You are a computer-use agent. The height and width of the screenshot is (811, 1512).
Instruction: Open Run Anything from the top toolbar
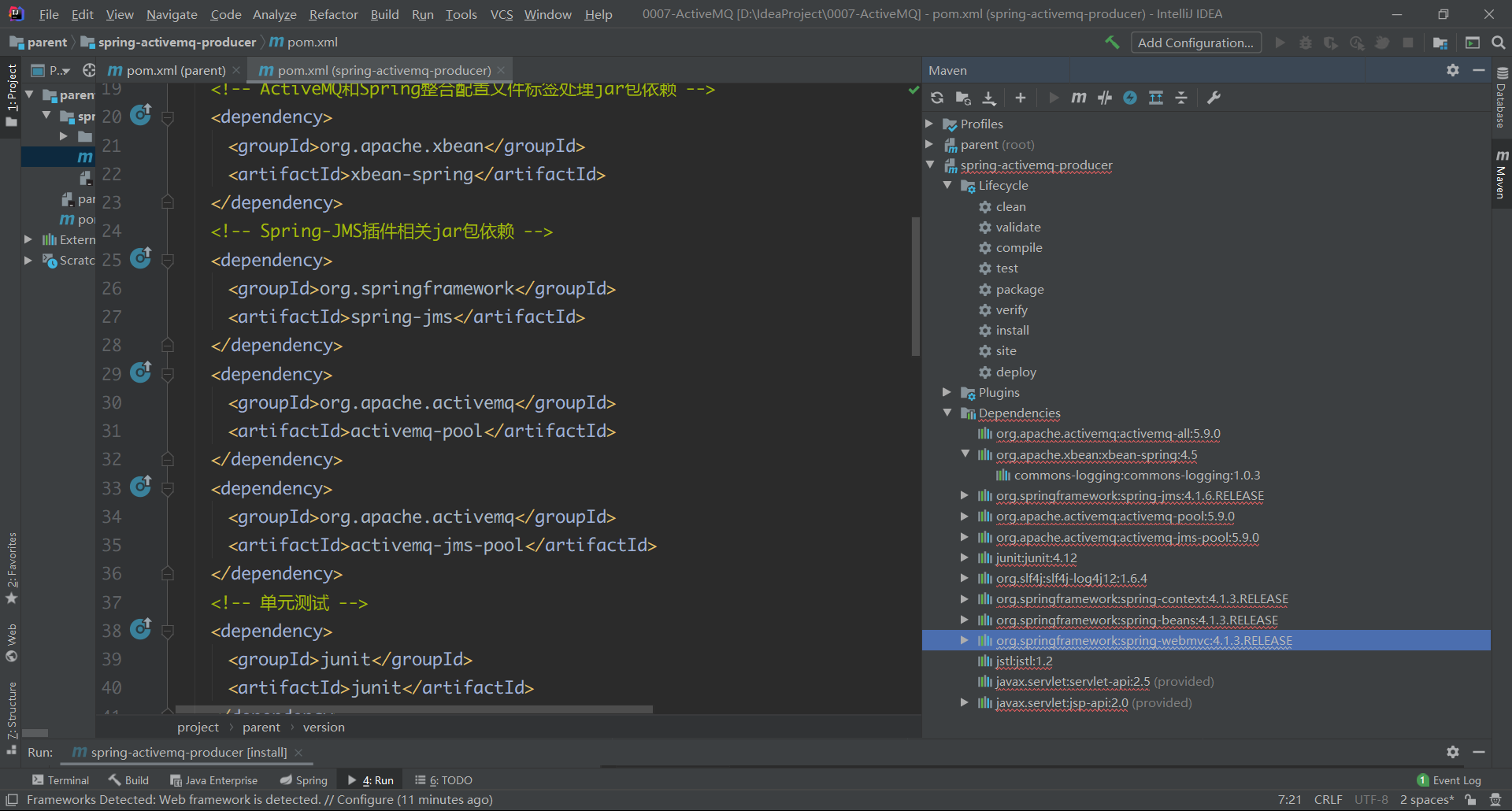point(1472,43)
